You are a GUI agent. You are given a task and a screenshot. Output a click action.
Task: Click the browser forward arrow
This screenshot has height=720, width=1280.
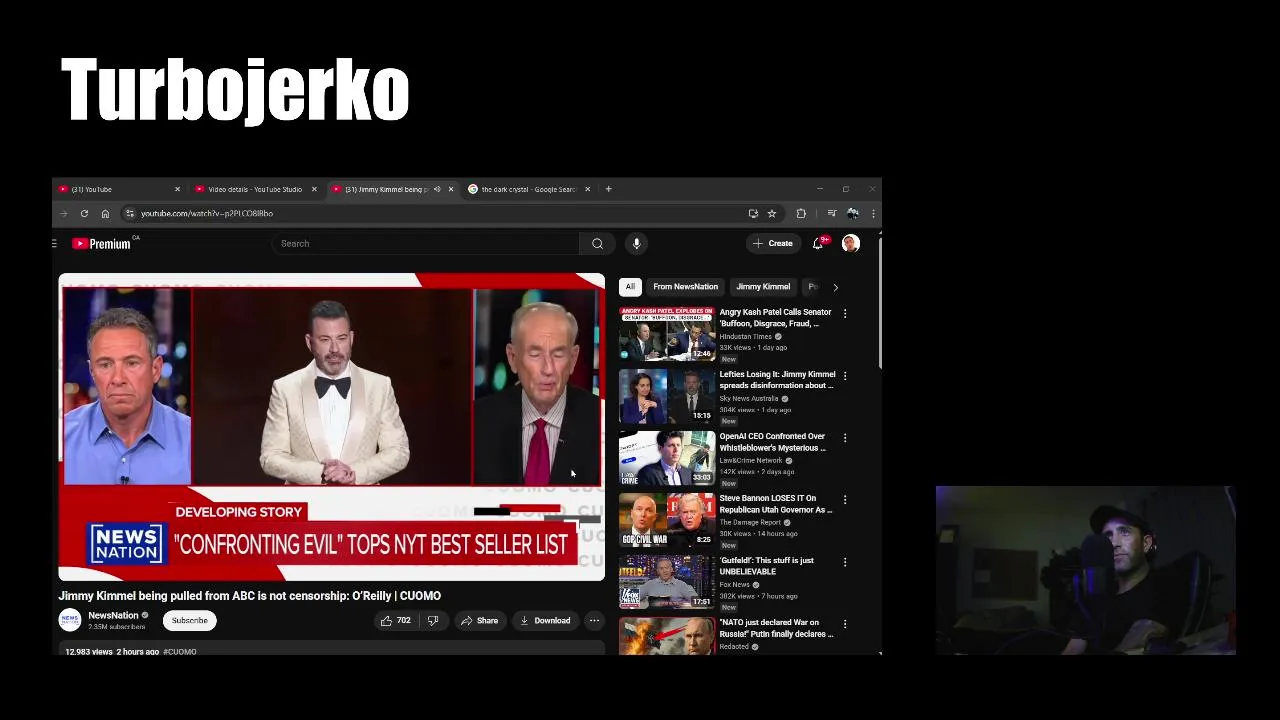coord(63,213)
